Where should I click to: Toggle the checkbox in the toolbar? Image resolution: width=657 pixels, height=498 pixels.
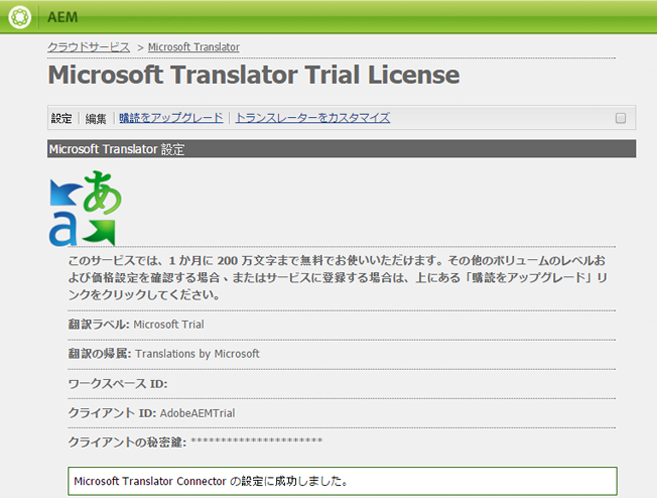point(621,118)
